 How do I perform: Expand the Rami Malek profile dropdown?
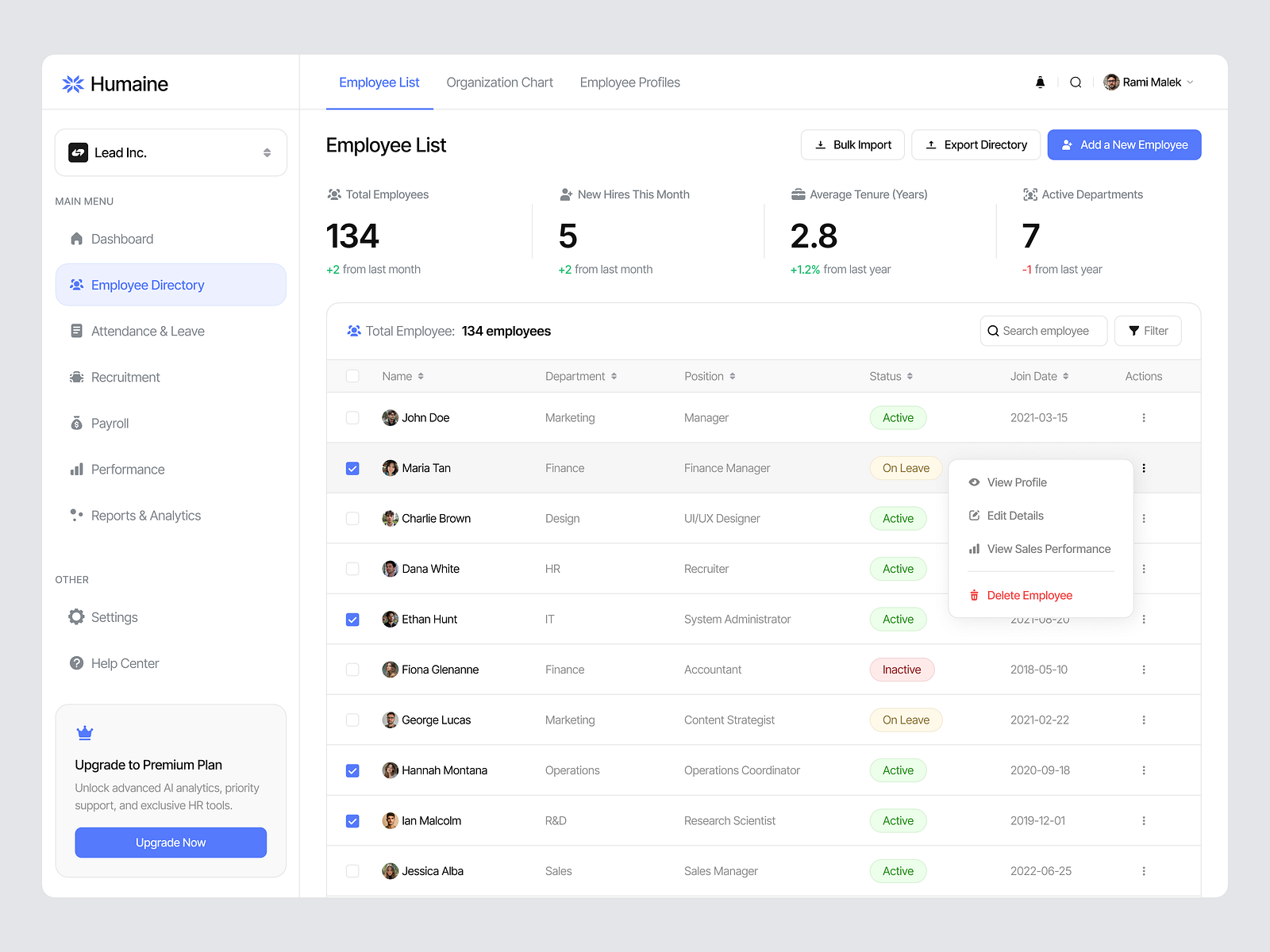[1190, 82]
